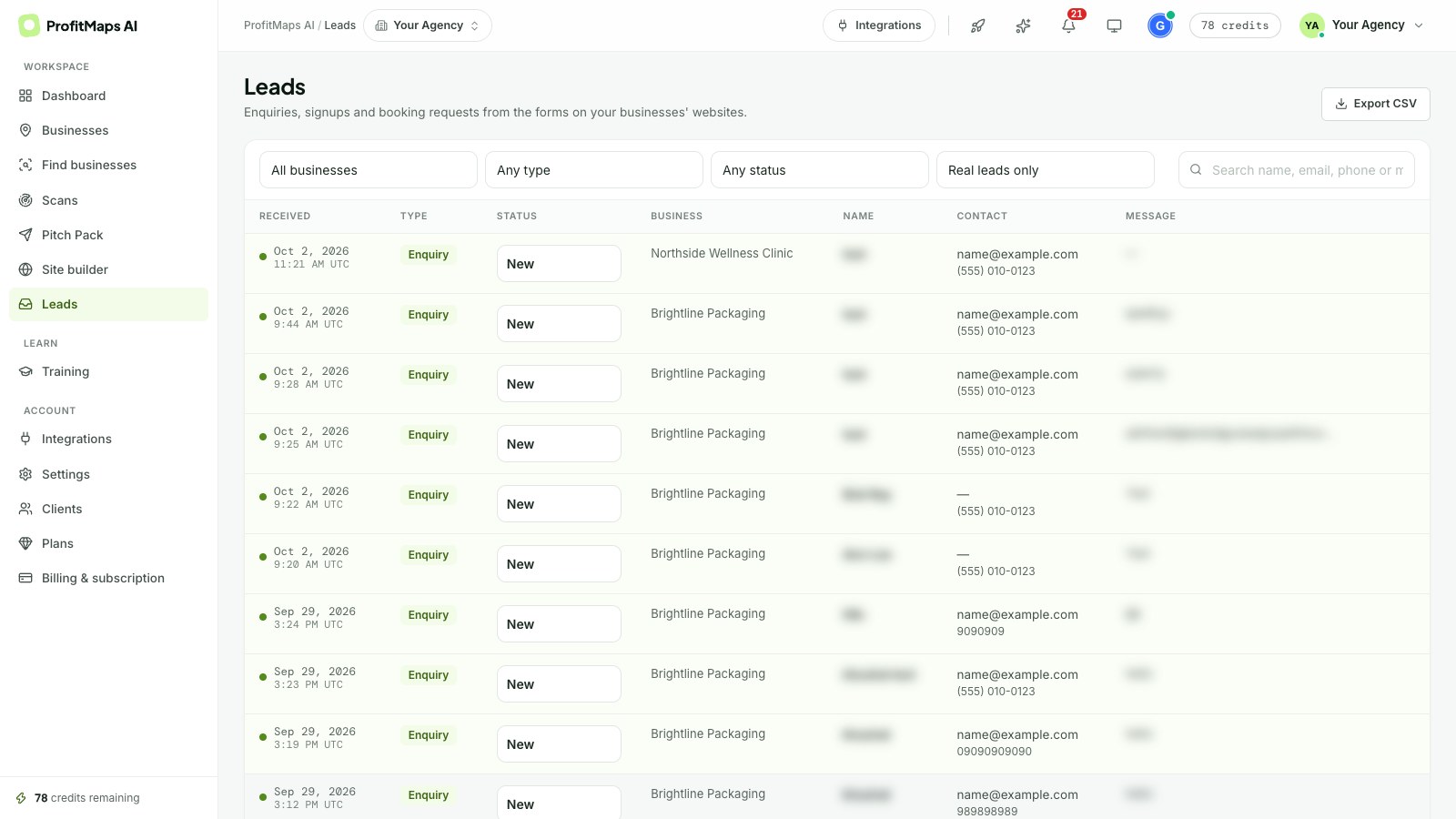This screenshot has width=1456, height=819.
Task: Open Settings in sidebar
Action: [x=108, y=474]
